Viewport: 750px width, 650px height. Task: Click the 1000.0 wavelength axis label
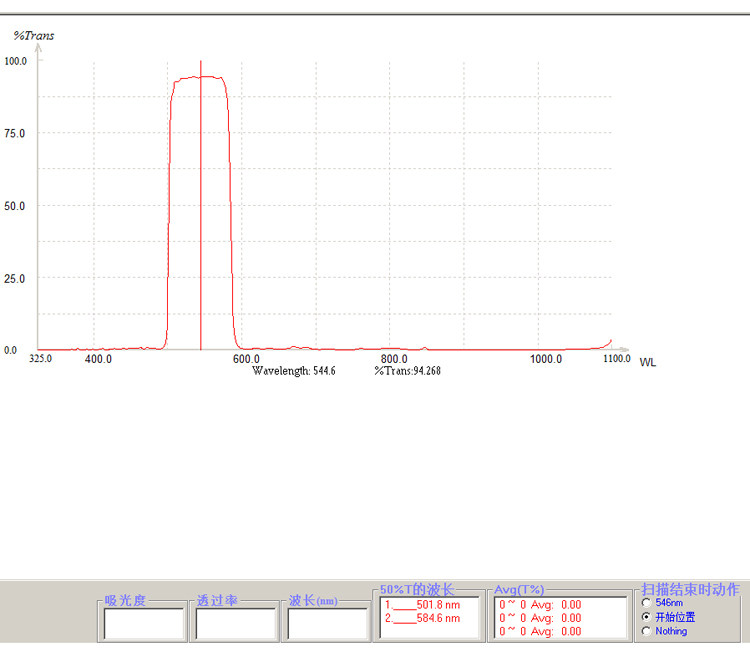tap(546, 359)
